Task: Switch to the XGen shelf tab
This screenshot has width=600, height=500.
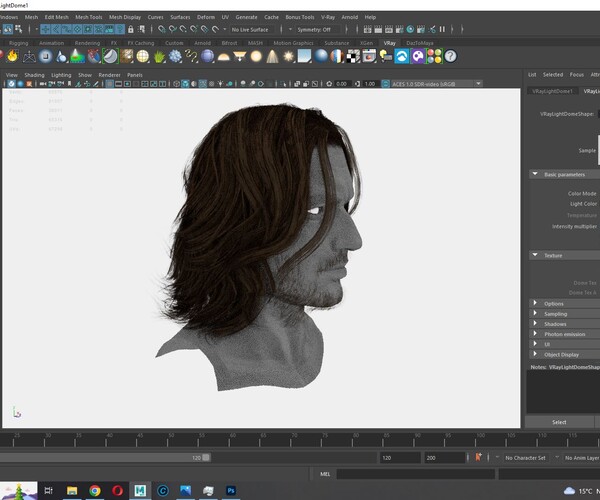Action: click(366, 43)
